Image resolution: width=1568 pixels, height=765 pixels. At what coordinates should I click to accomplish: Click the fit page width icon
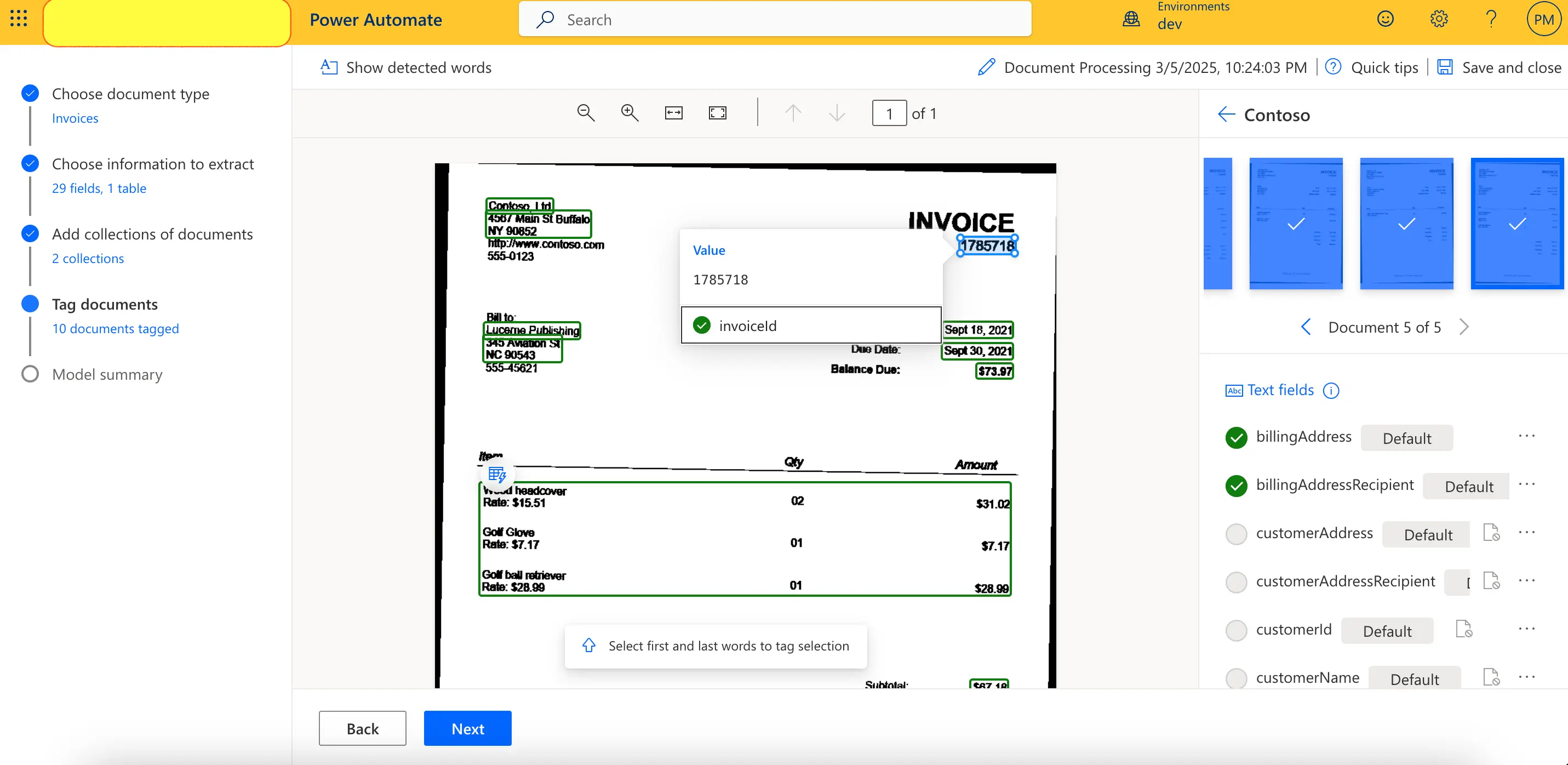click(x=674, y=112)
